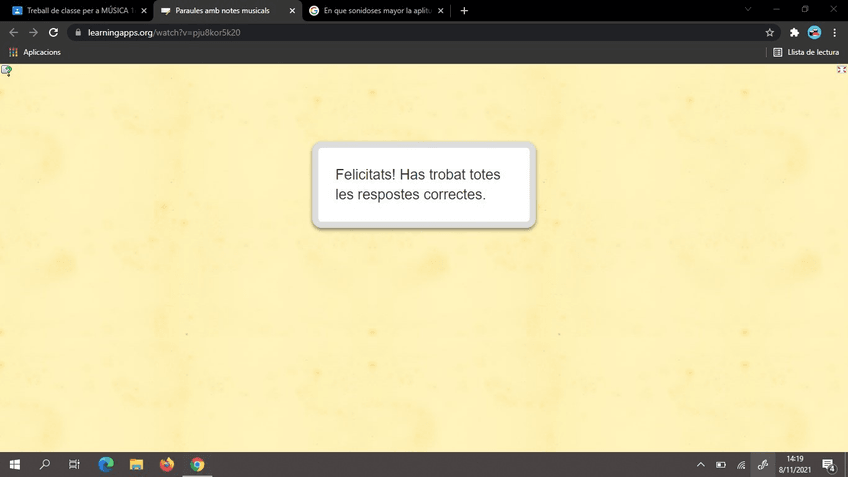Go back to the previous page
This screenshot has width=848, height=477.
pos(14,32)
